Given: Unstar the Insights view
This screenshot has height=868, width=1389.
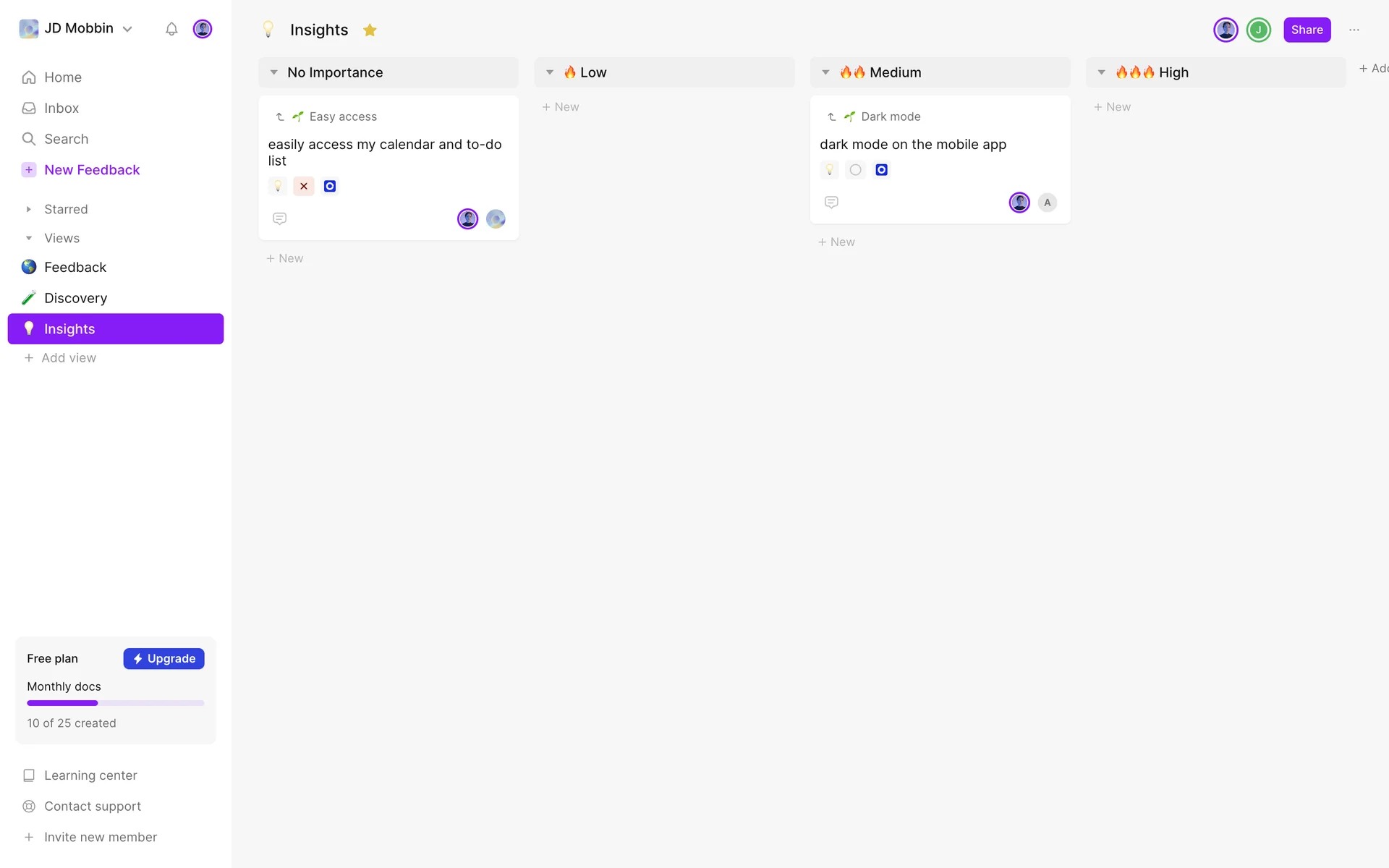Looking at the screenshot, I should pos(370,30).
